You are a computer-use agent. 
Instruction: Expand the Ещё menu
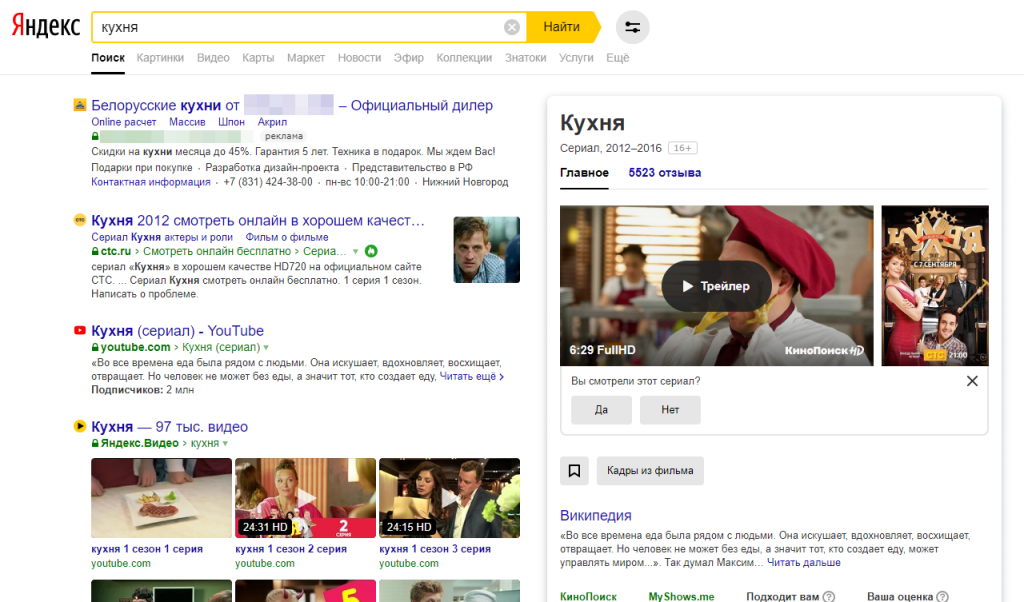pos(617,57)
